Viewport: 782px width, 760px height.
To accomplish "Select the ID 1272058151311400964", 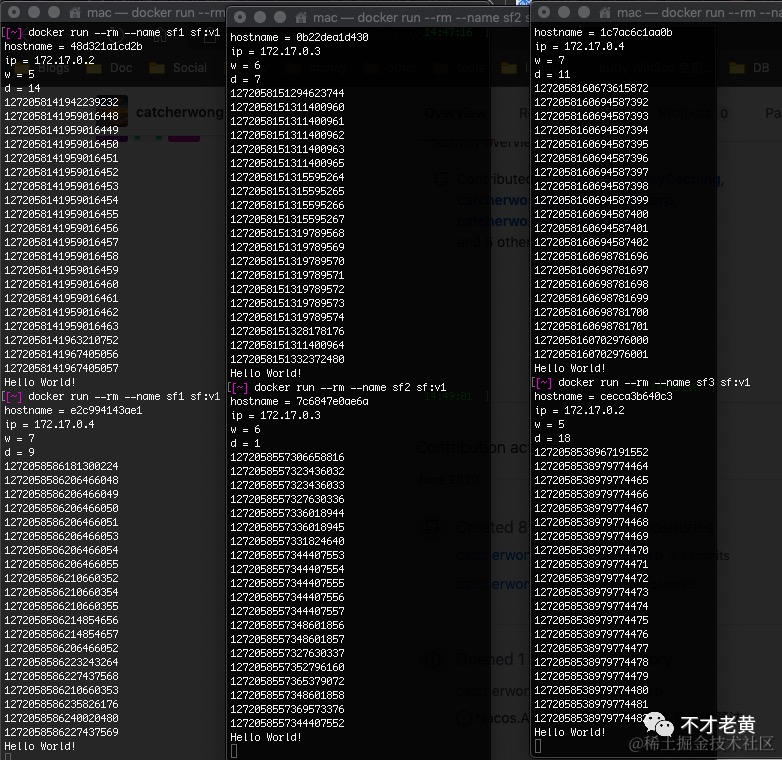I will click(x=287, y=345).
